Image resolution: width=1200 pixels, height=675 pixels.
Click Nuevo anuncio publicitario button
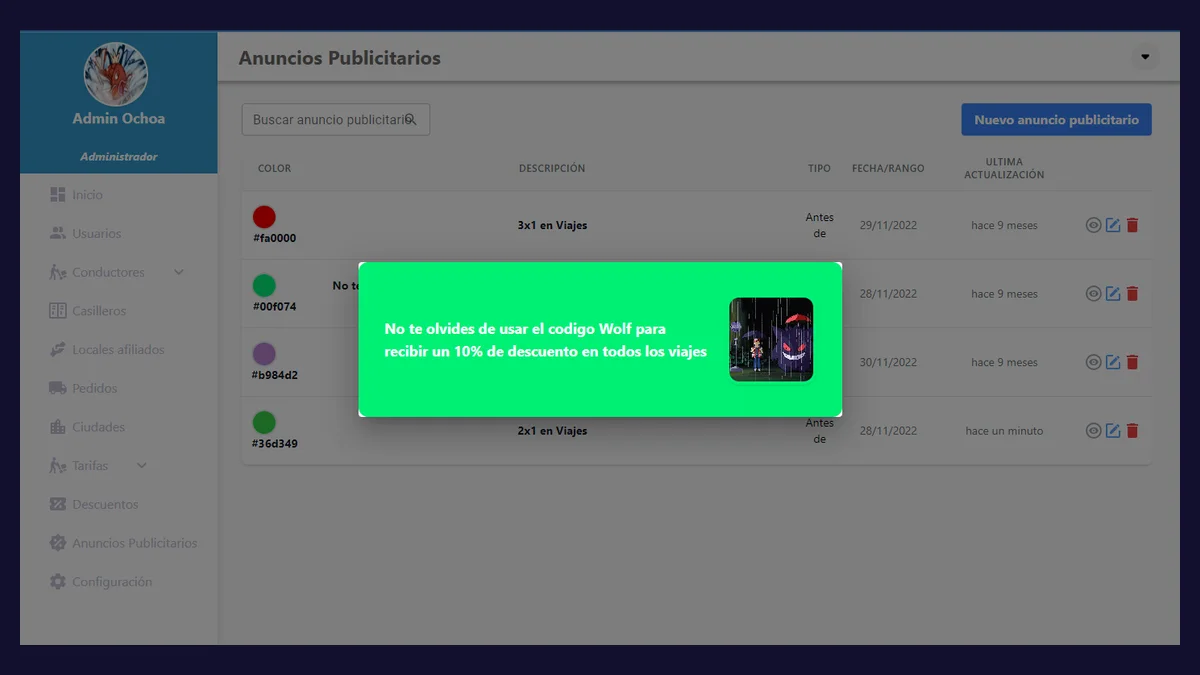click(x=1056, y=119)
